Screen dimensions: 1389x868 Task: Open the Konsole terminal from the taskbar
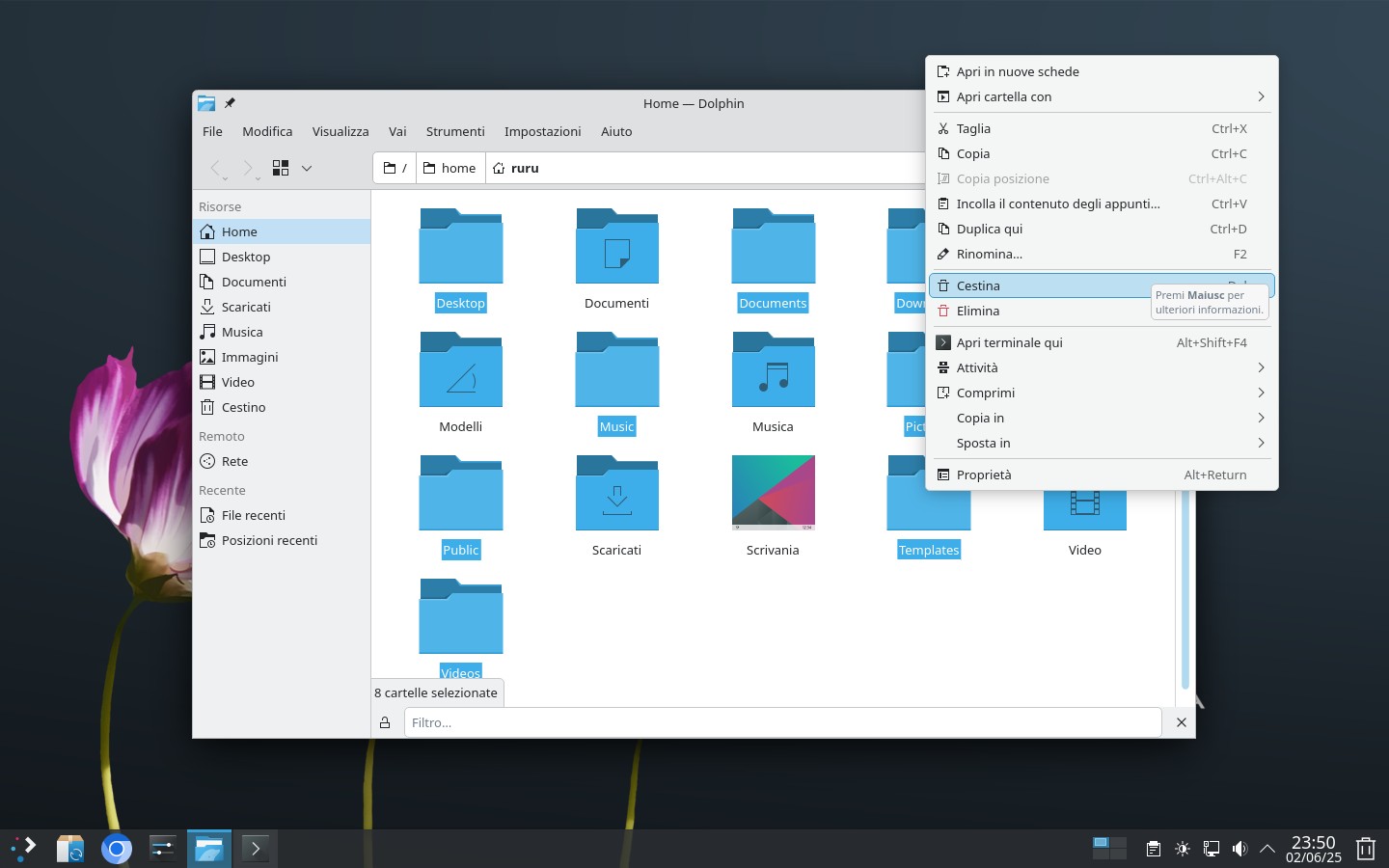coord(256,849)
